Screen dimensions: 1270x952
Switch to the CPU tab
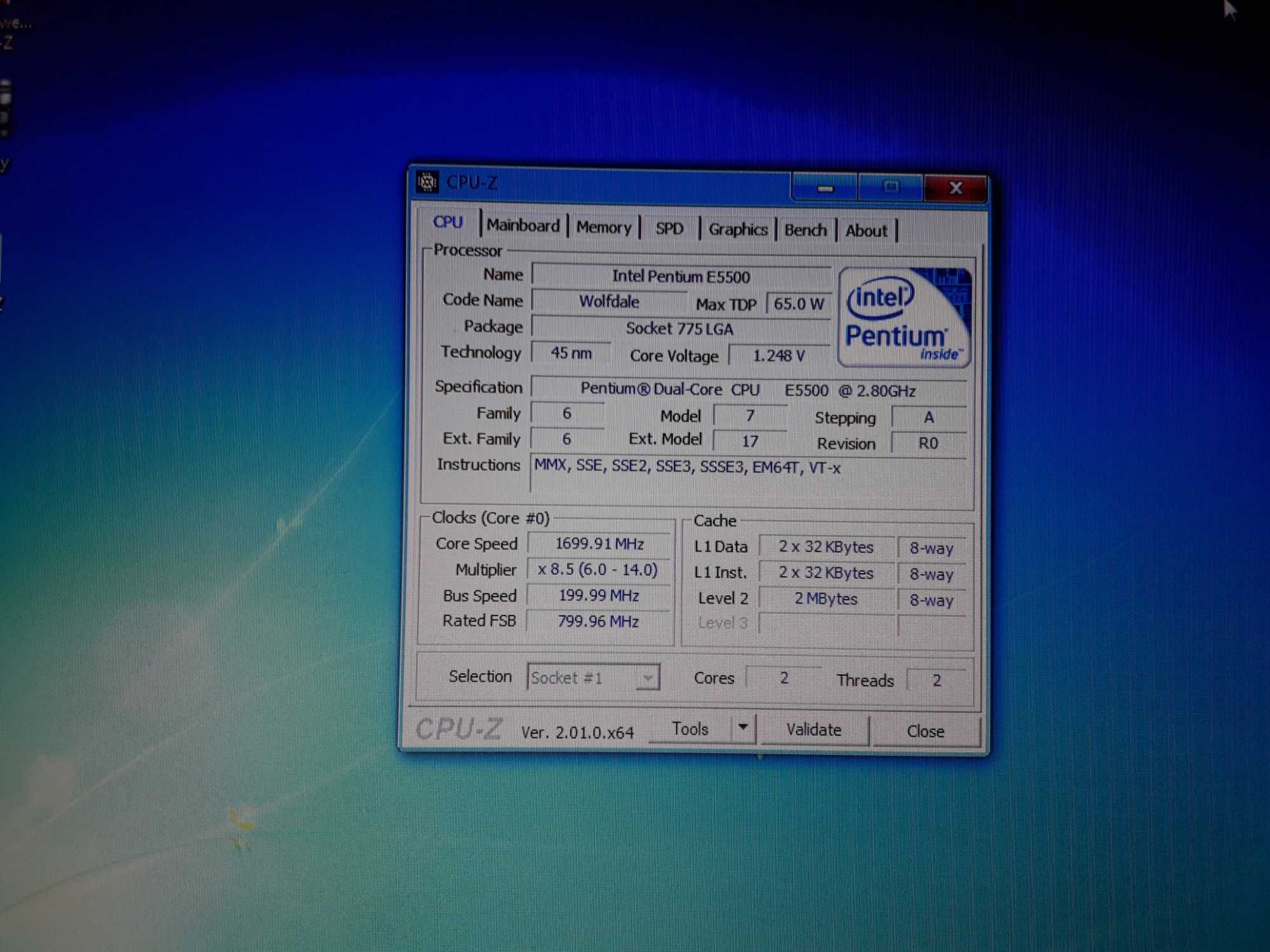coord(448,223)
